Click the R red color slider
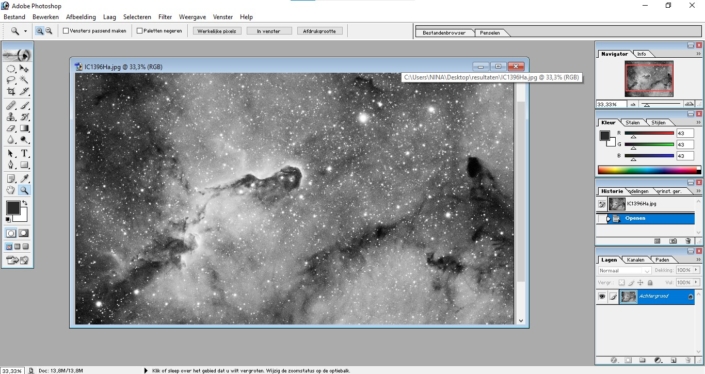 click(x=649, y=134)
